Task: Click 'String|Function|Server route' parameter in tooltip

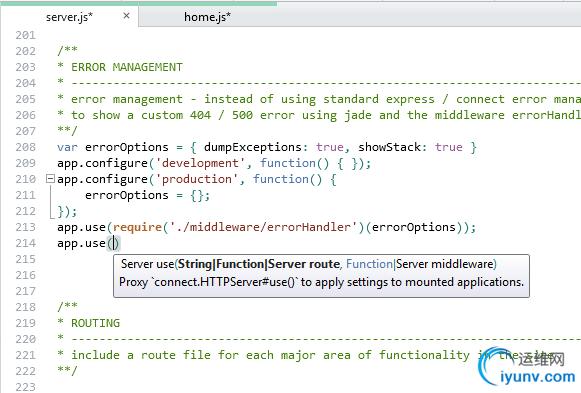Action: point(259,264)
